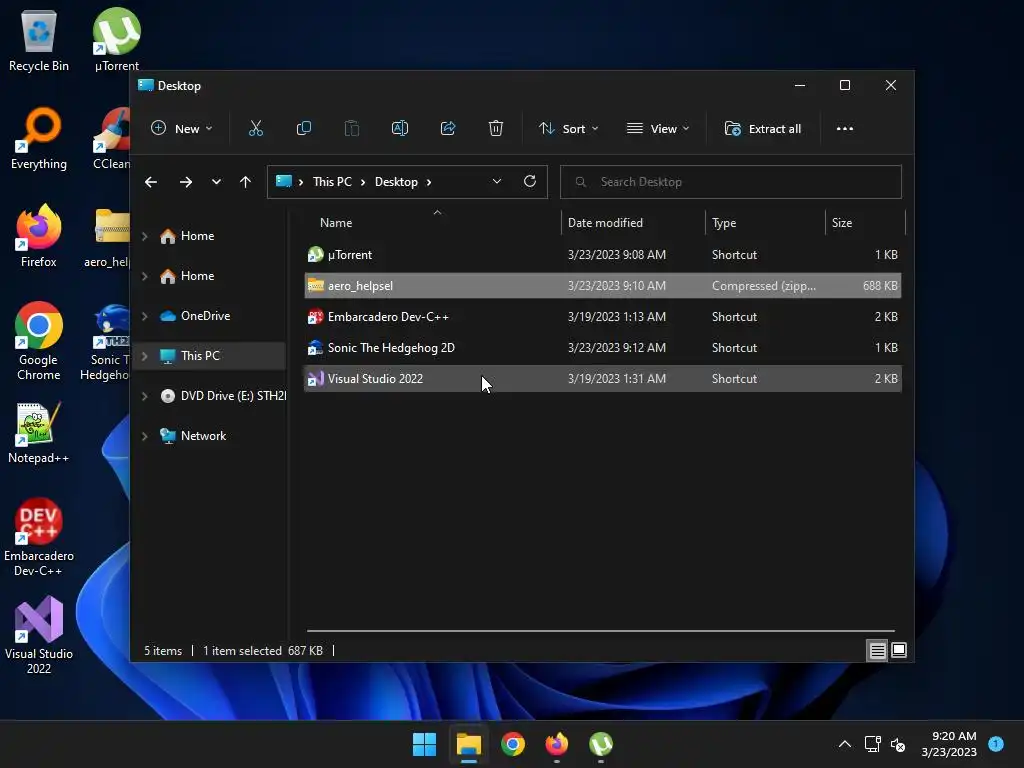Click the Share icon in toolbar
The image size is (1024, 768).
point(448,129)
